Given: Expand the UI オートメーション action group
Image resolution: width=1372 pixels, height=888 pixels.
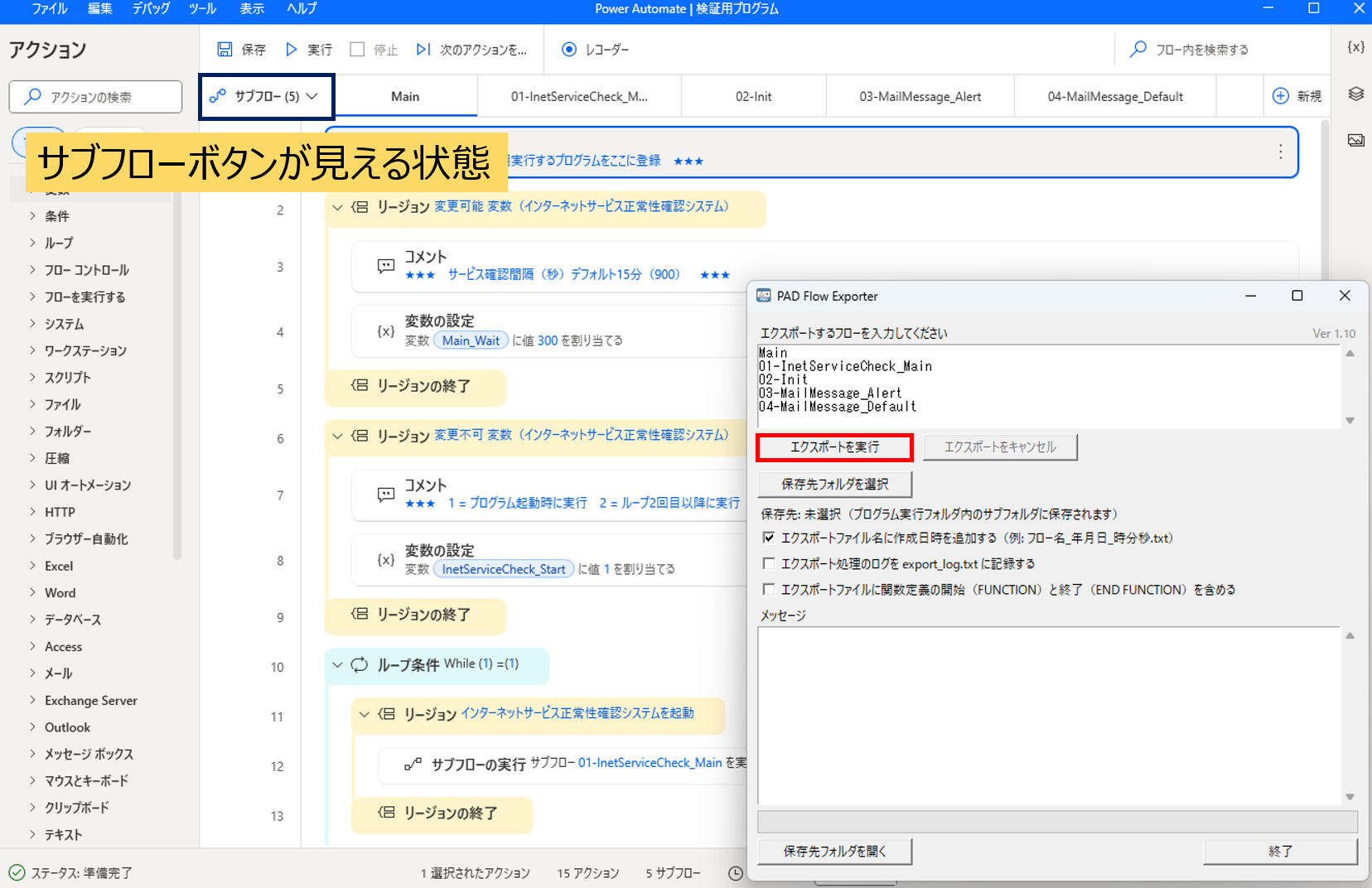Looking at the screenshot, I should coord(32,485).
